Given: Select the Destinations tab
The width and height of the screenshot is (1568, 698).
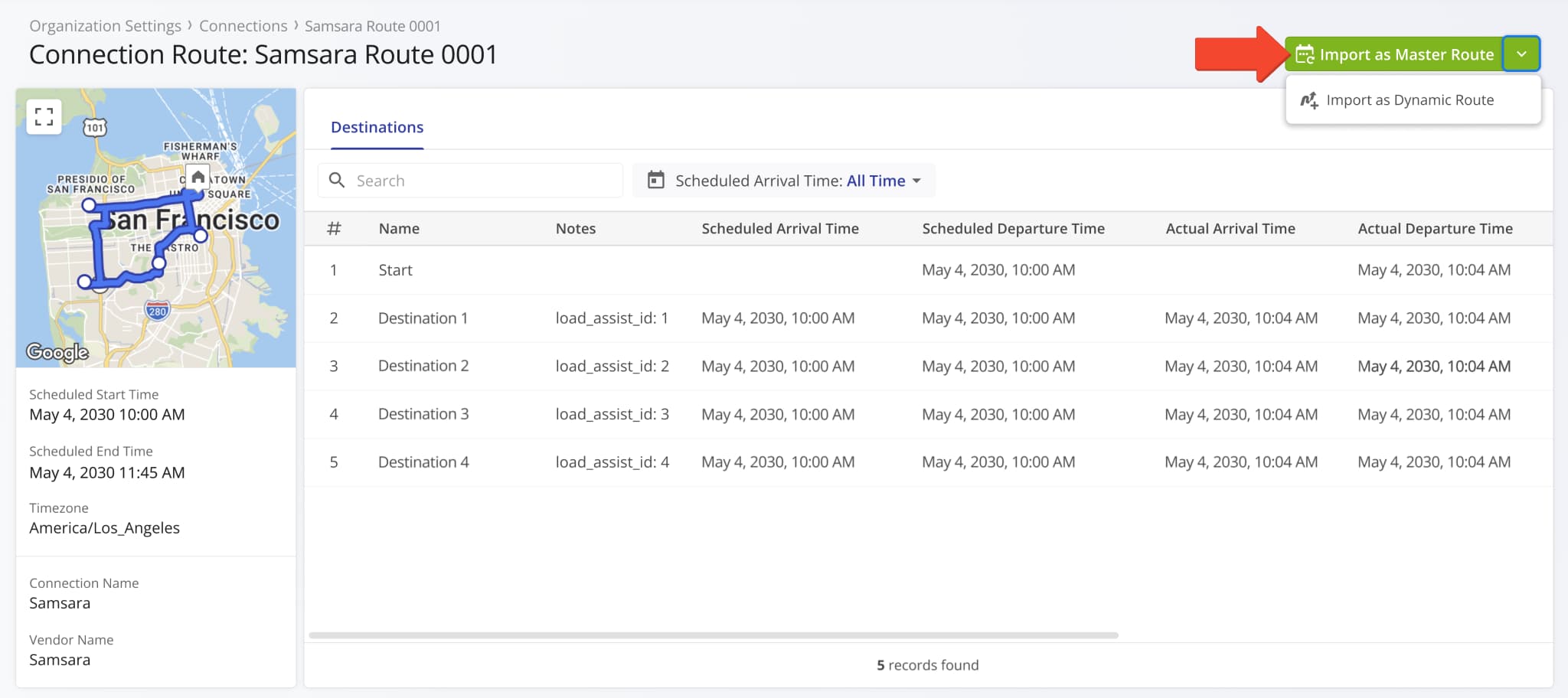Looking at the screenshot, I should point(377,127).
